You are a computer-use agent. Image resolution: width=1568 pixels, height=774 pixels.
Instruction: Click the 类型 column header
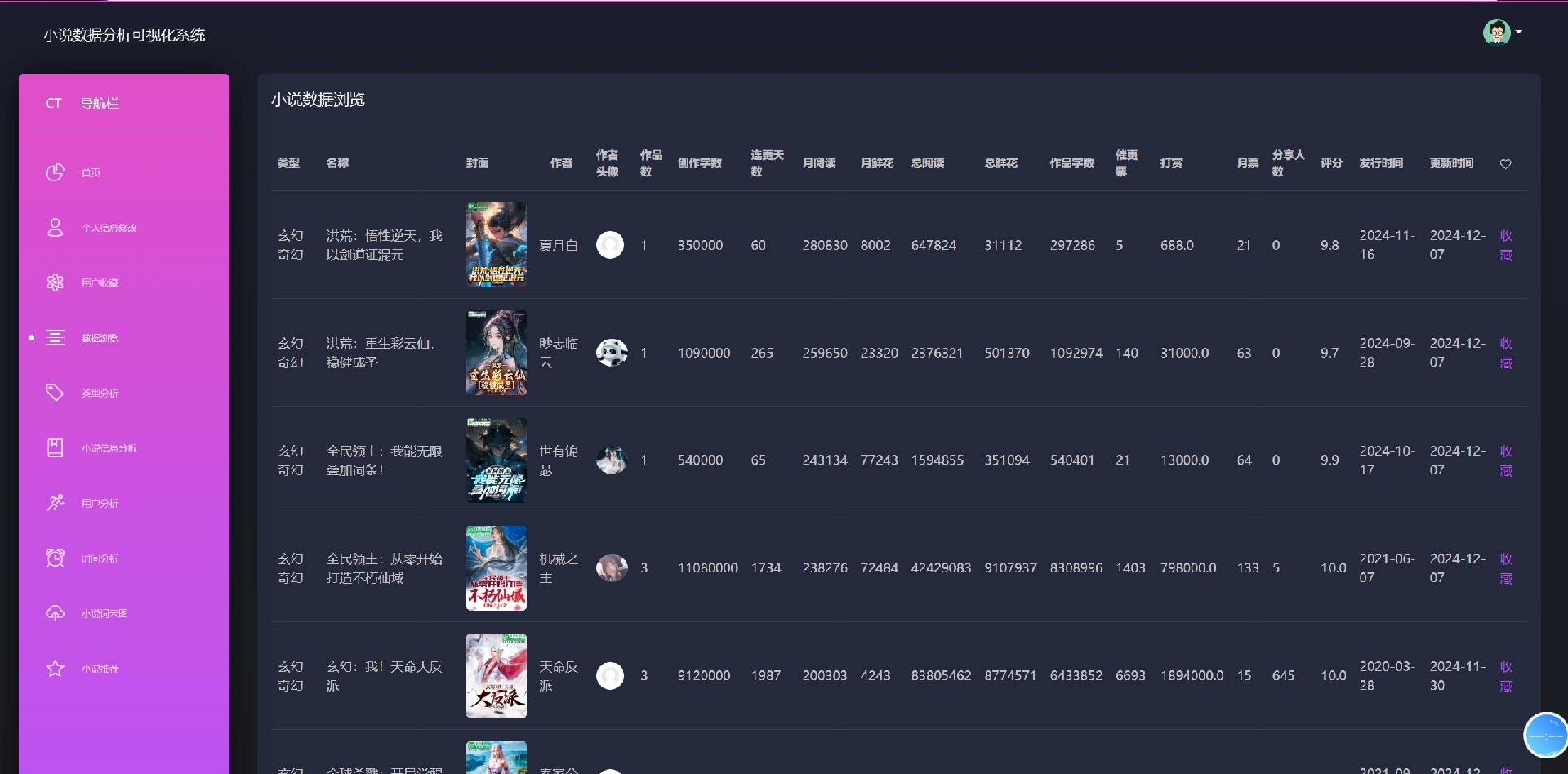click(x=288, y=163)
